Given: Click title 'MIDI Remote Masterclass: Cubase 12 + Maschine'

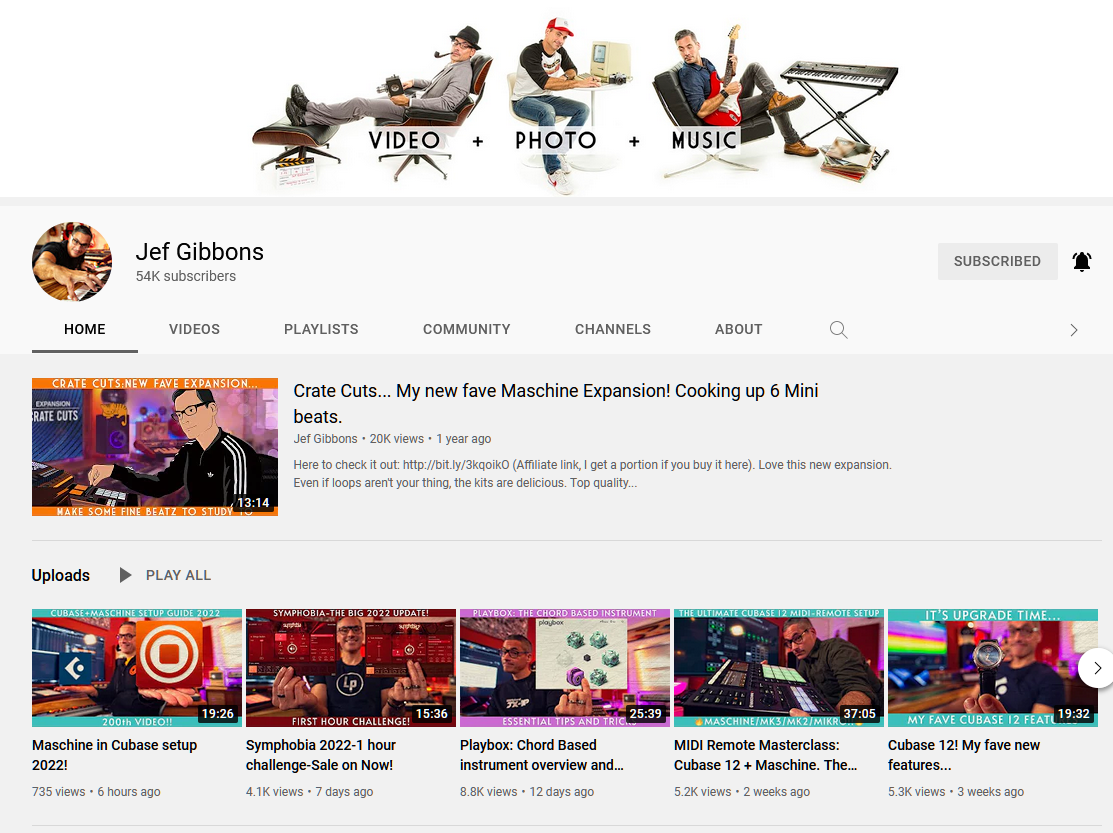Looking at the screenshot, I should tap(765, 755).
